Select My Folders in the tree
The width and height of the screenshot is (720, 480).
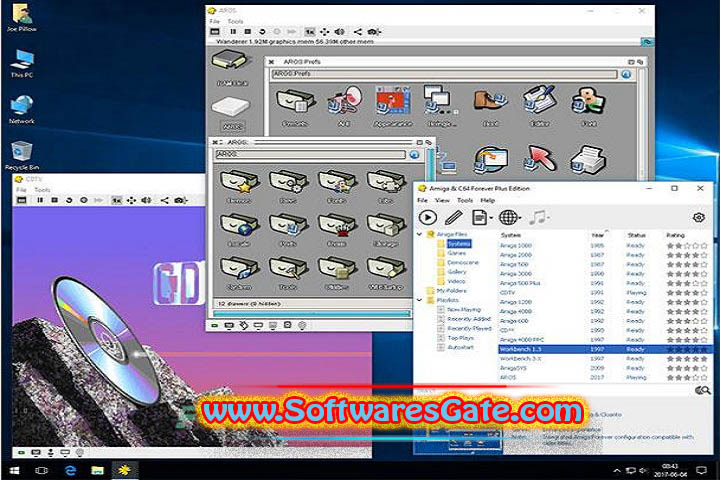[451, 291]
